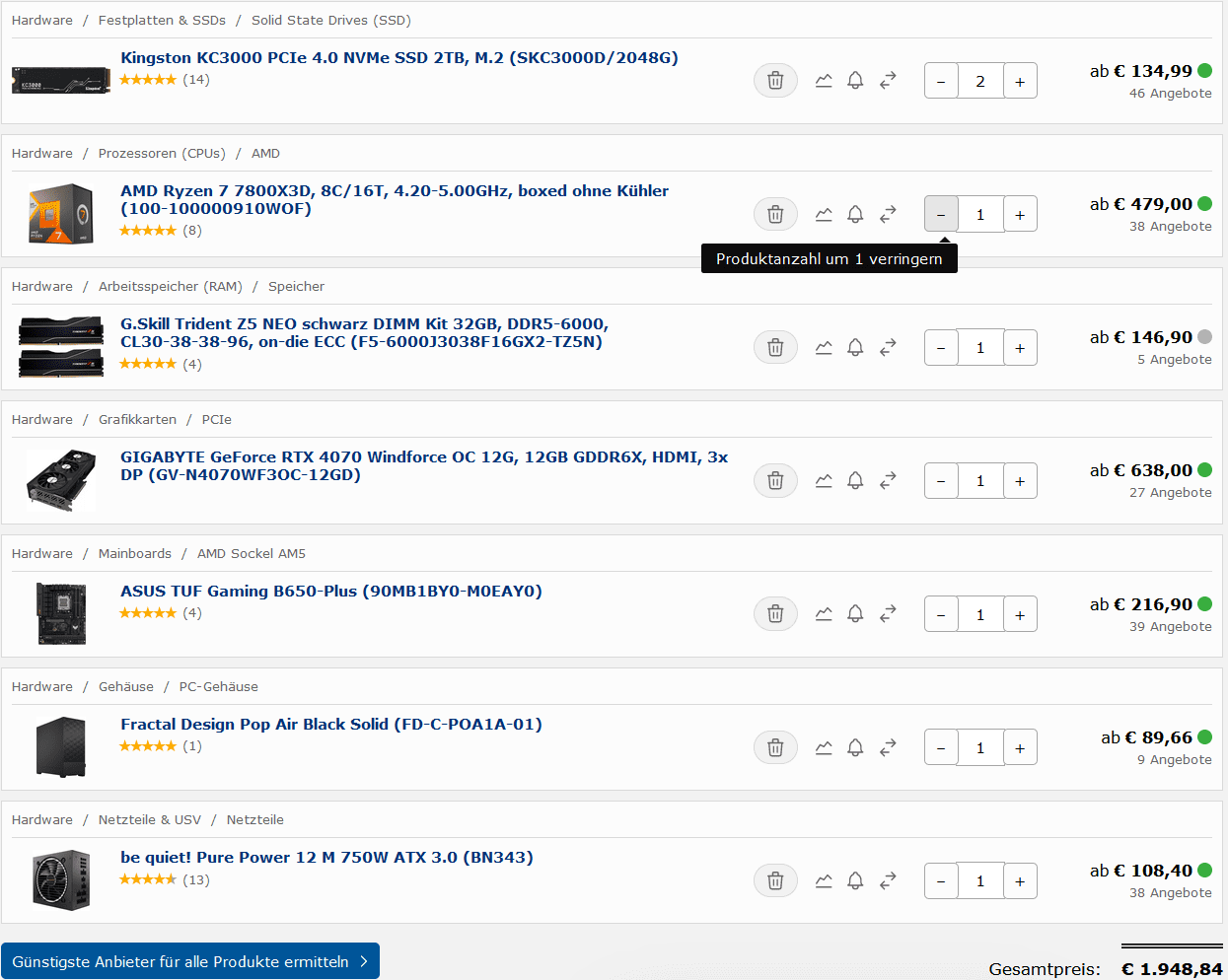The width and height of the screenshot is (1228, 980).
Task: Delete Kingston KC3000 SSD from wishlist
Action: click(775, 81)
